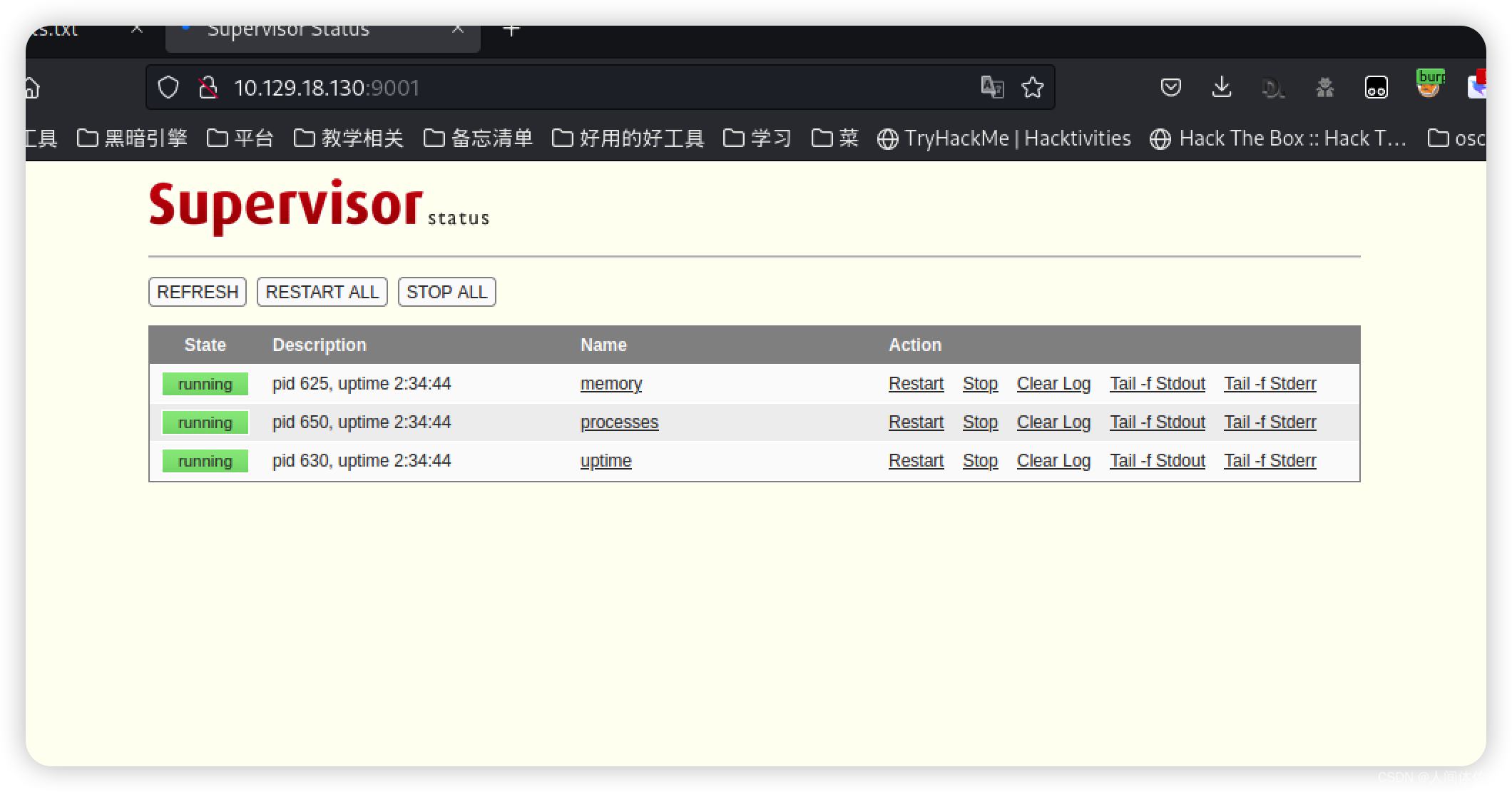The height and width of the screenshot is (792, 1512).
Task: Open the memory process detail page
Action: [610, 383]
